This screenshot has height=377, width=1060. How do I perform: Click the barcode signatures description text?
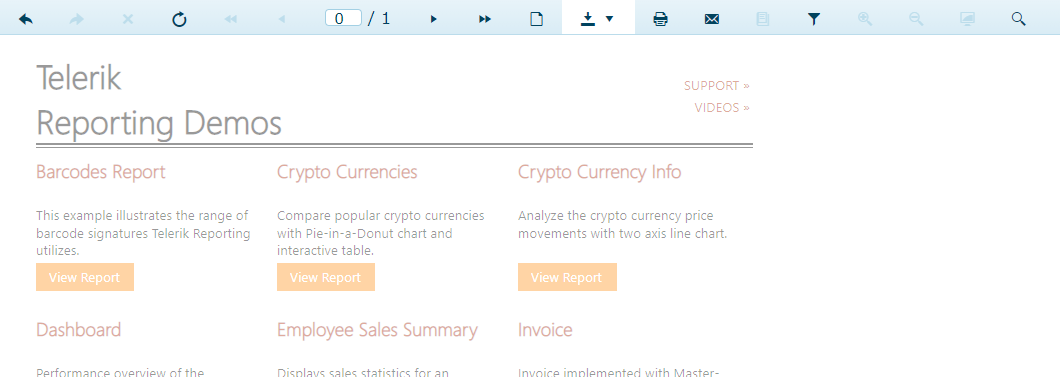[143, 233]
